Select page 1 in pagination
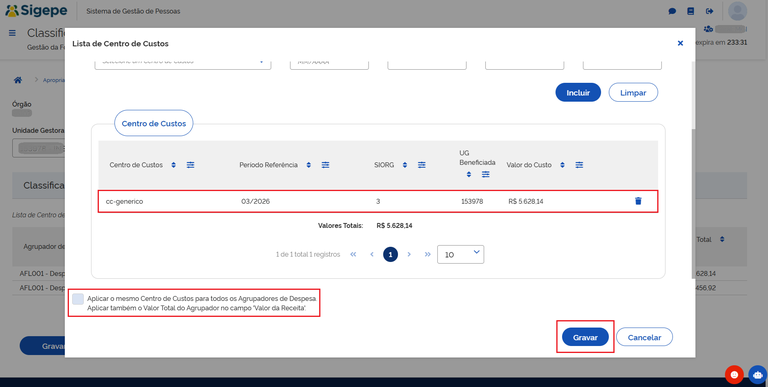Viewport: 768px width, 387px height. pos(390,254)
